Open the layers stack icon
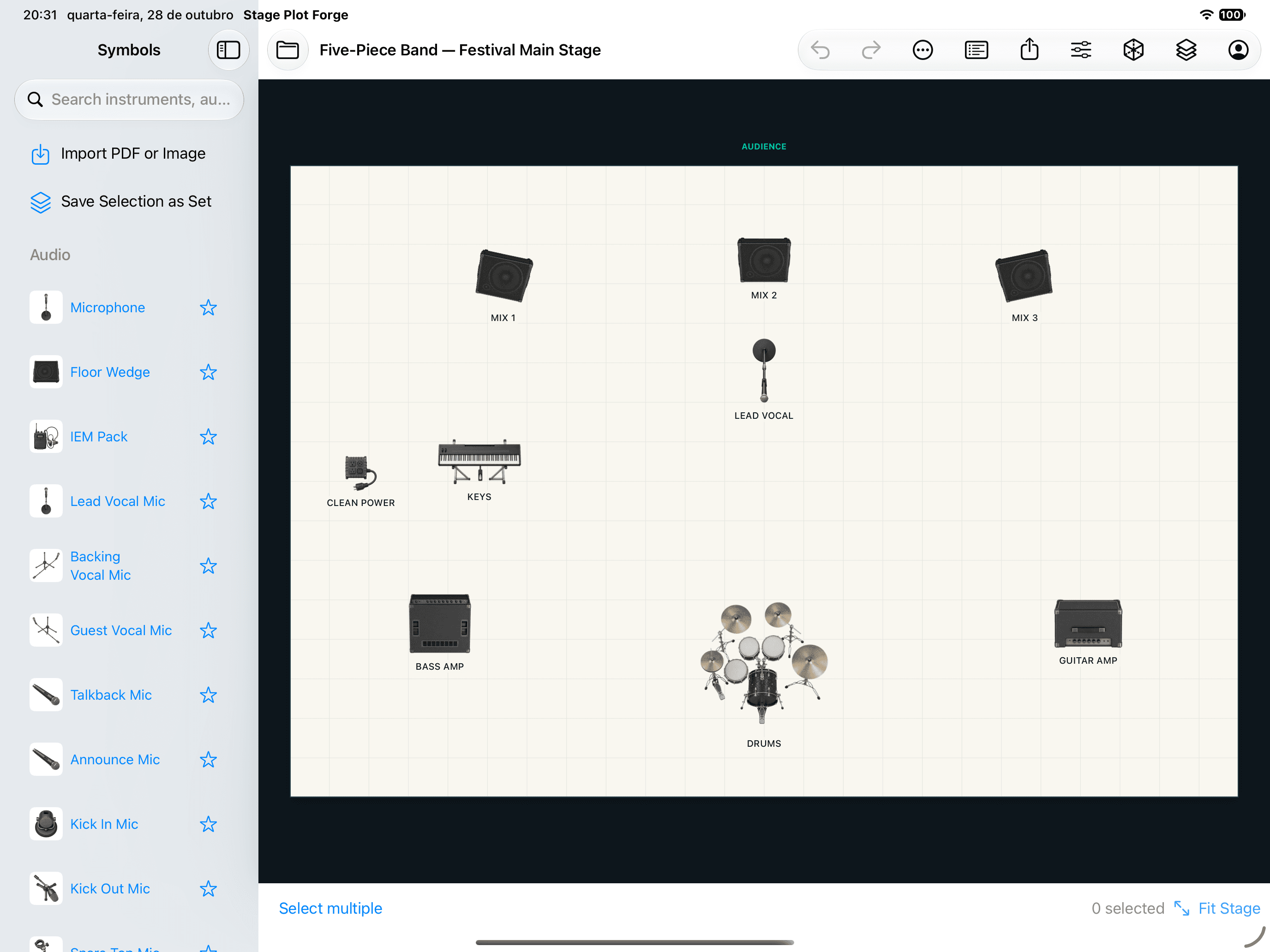1270x952 pixels. point(1186,50)
